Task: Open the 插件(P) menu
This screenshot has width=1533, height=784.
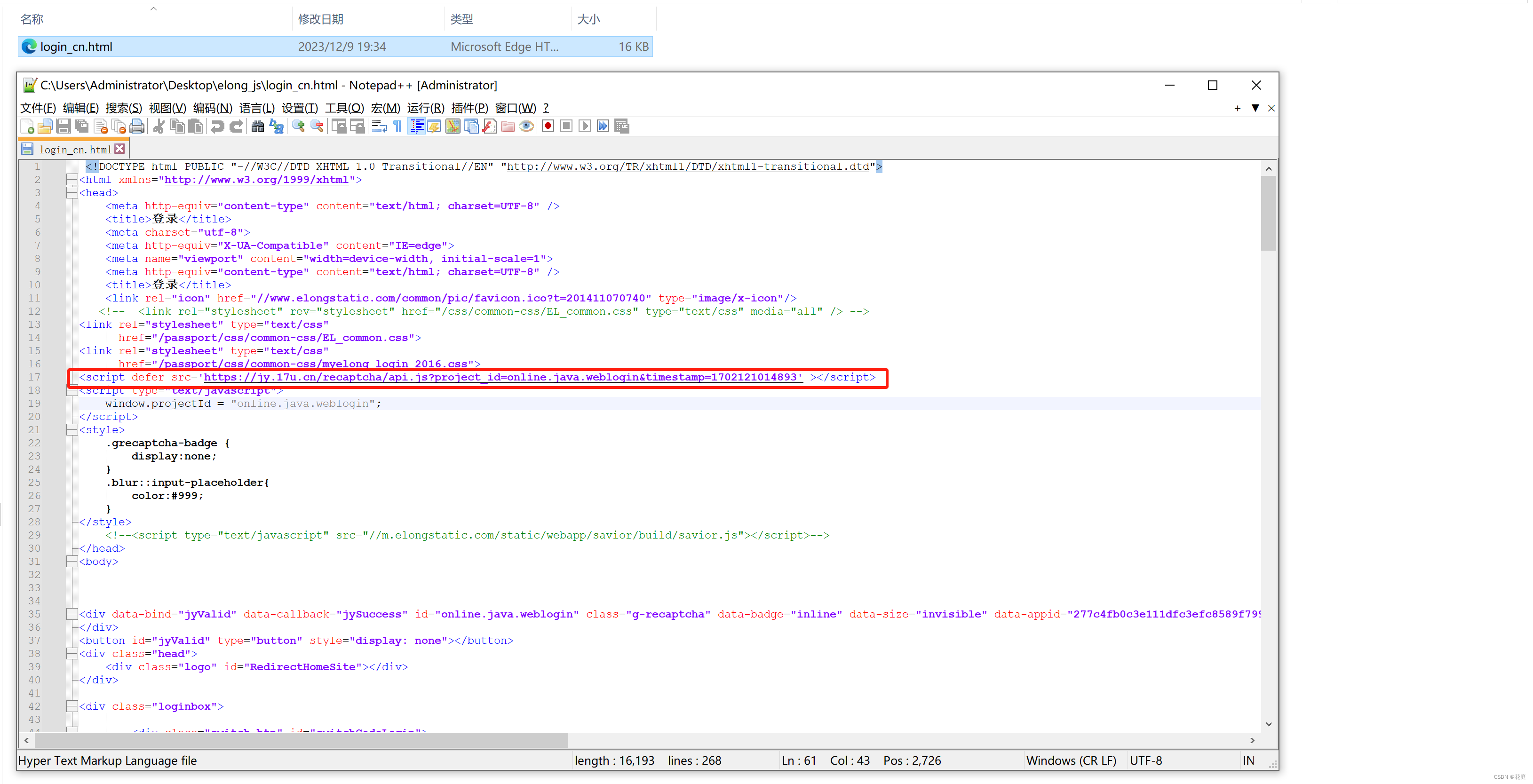Action: point(469,108)
